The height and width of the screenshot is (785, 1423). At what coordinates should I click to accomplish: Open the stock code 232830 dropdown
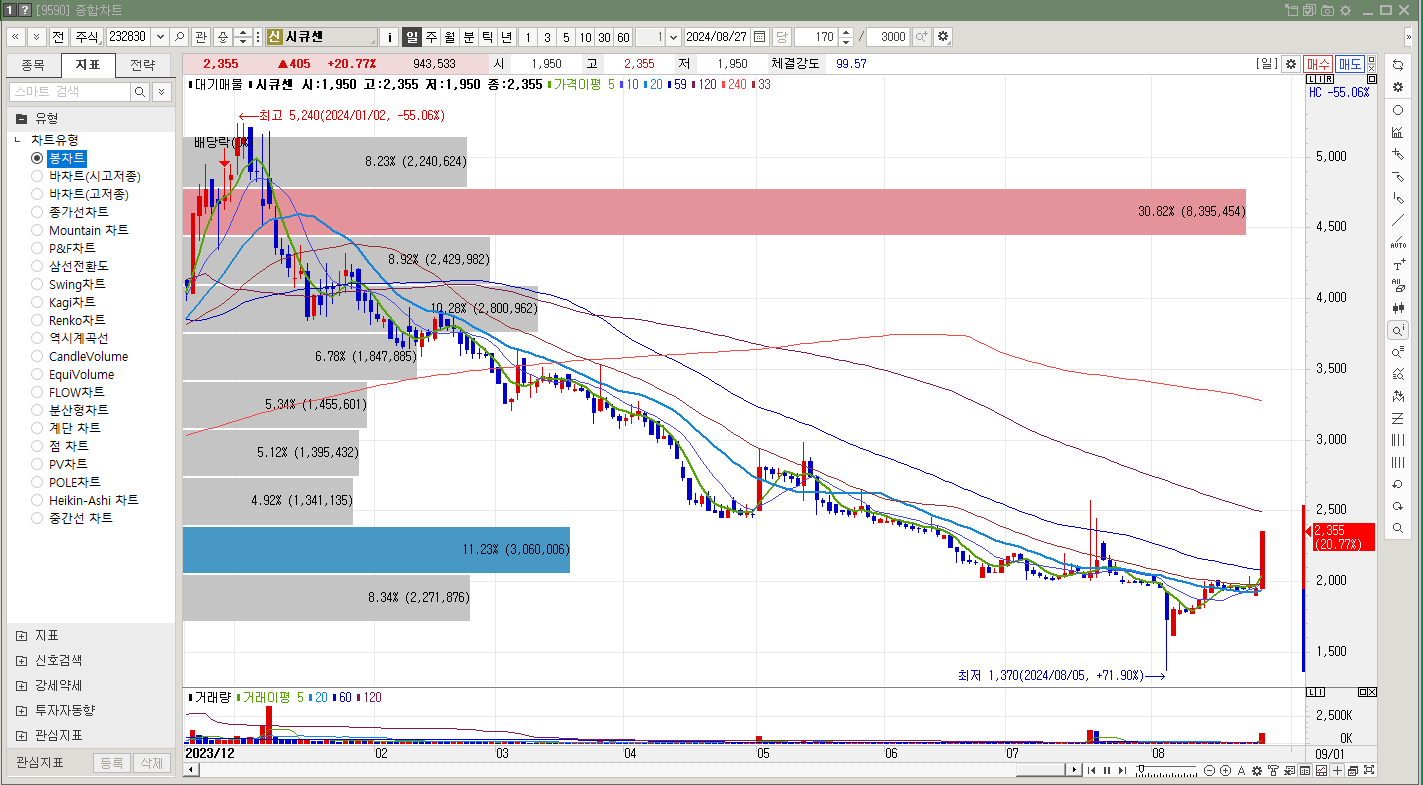[x=159, y=37]
